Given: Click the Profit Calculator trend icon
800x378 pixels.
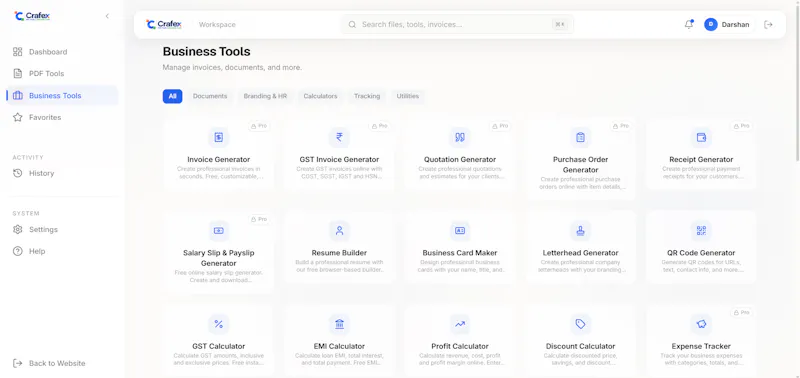Looking at the screenshot, I should tap(460, 324).
